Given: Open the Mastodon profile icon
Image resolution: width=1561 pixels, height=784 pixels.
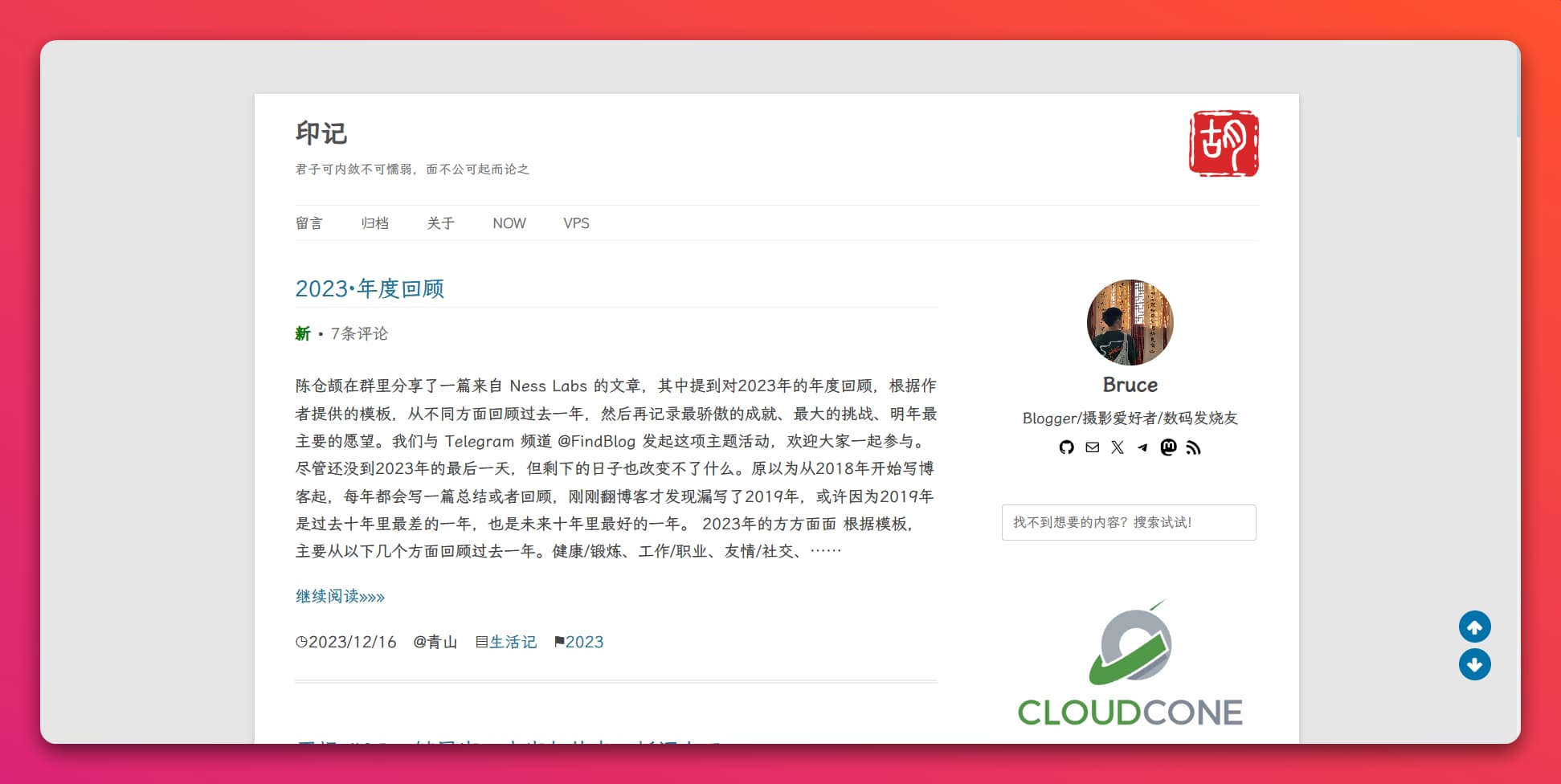Looking at the screenshot, I should [x=1169, y=447].
